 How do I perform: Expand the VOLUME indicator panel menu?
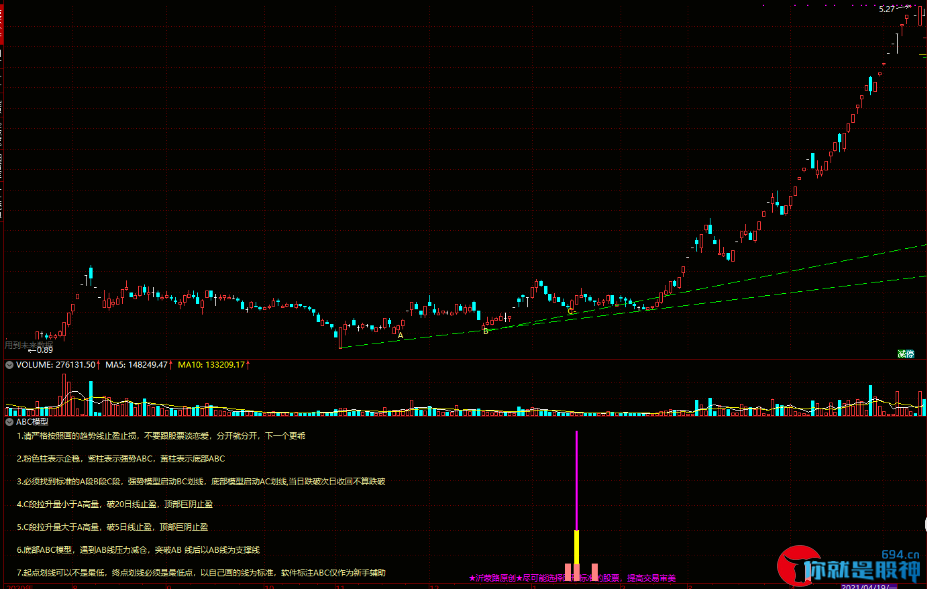coord(9,365)
